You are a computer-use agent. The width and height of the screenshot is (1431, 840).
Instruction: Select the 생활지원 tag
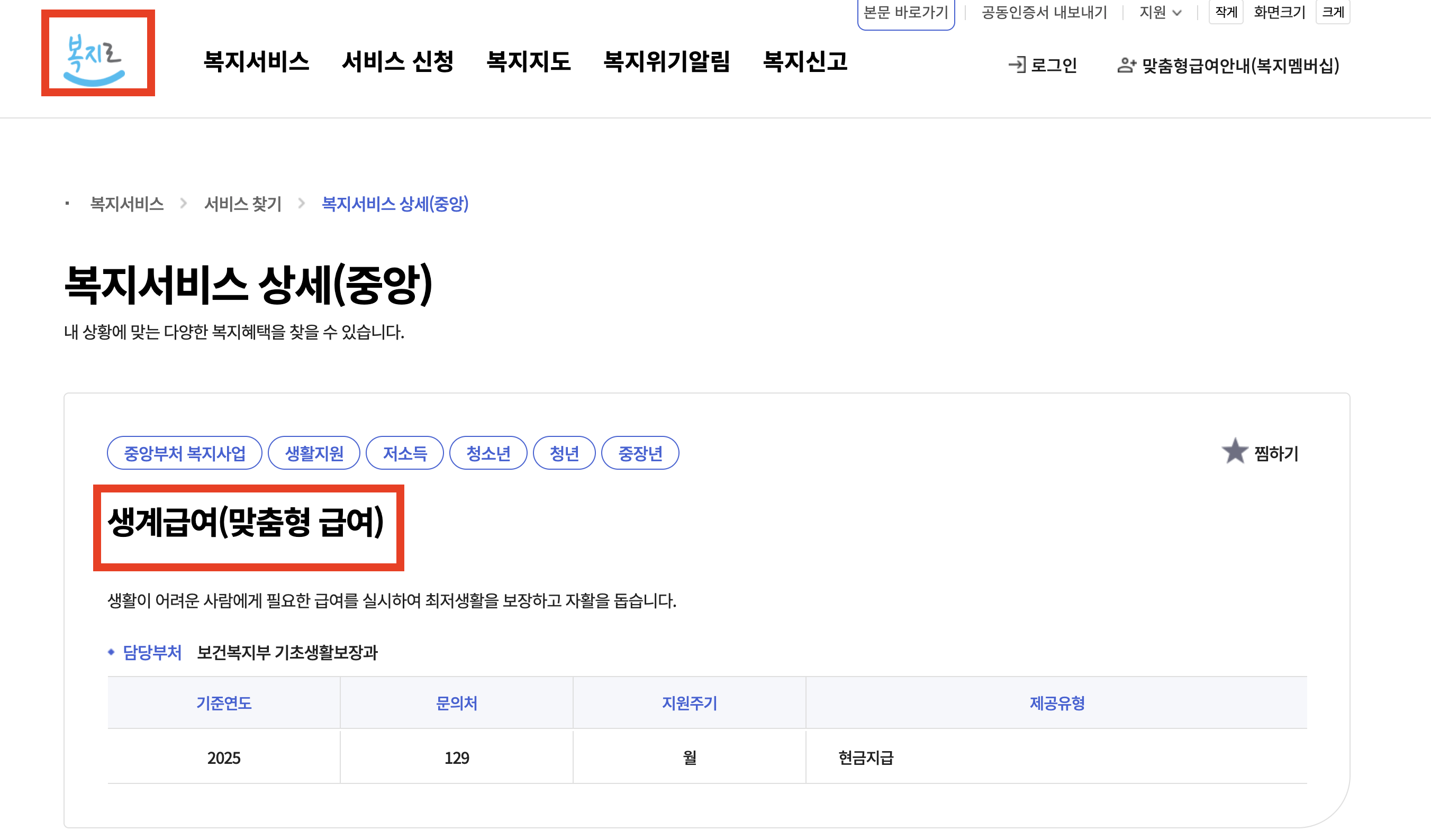click(x=314, y=453)
